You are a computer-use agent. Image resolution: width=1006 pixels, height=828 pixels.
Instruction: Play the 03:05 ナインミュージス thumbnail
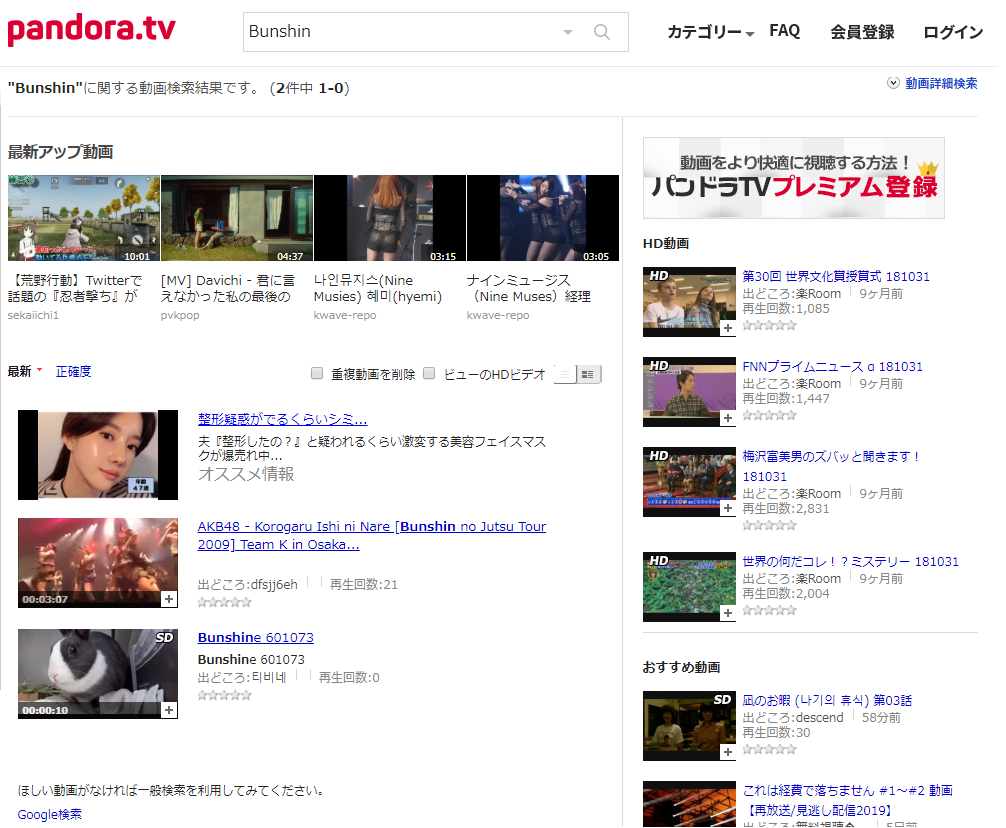click(543, 218)
